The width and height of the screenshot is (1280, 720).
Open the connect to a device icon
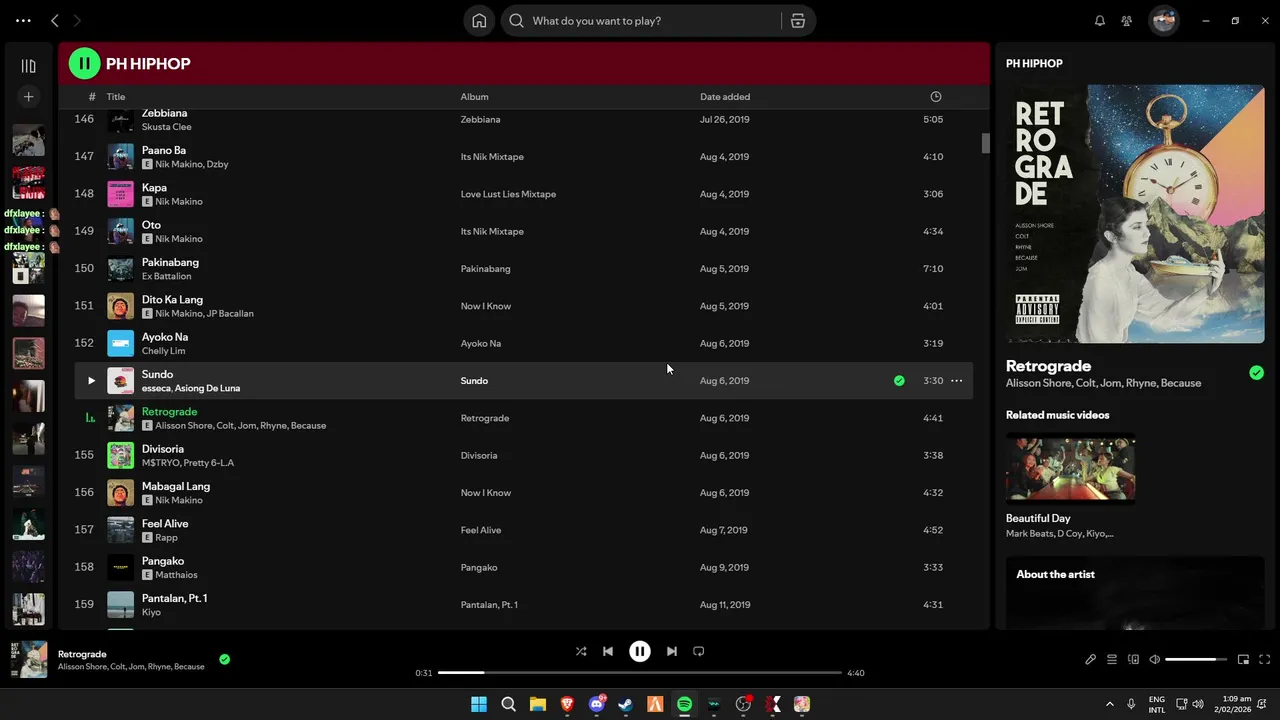coord(1133,660)
